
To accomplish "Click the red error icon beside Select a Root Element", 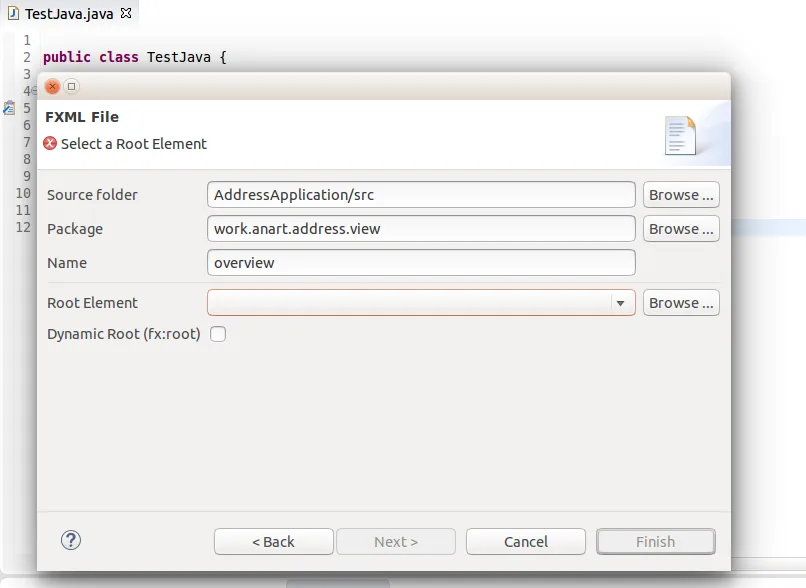I will 50,143.
